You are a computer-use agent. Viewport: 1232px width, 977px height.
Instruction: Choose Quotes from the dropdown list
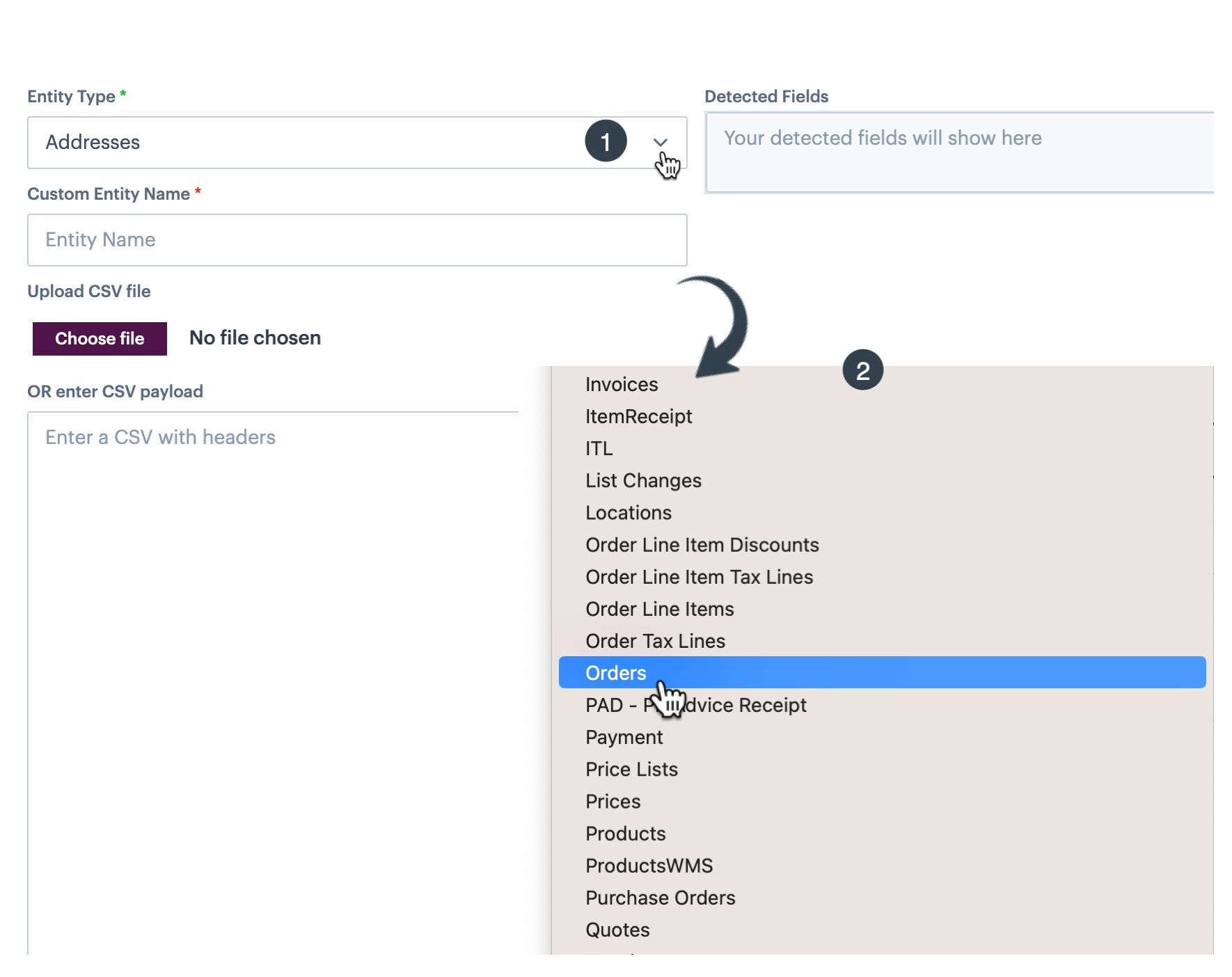tap(617, 930)
